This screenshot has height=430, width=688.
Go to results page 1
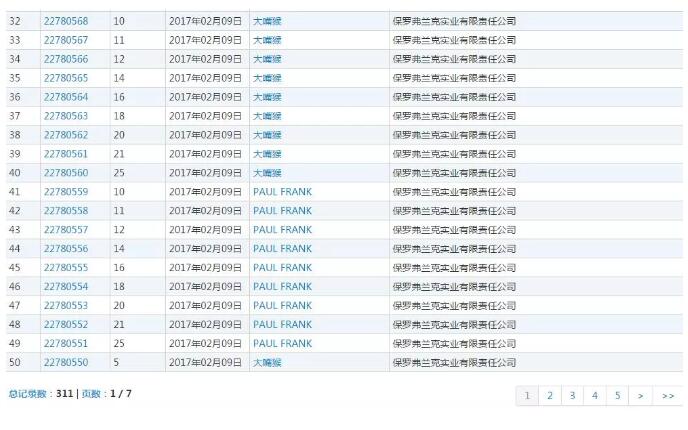527,396
